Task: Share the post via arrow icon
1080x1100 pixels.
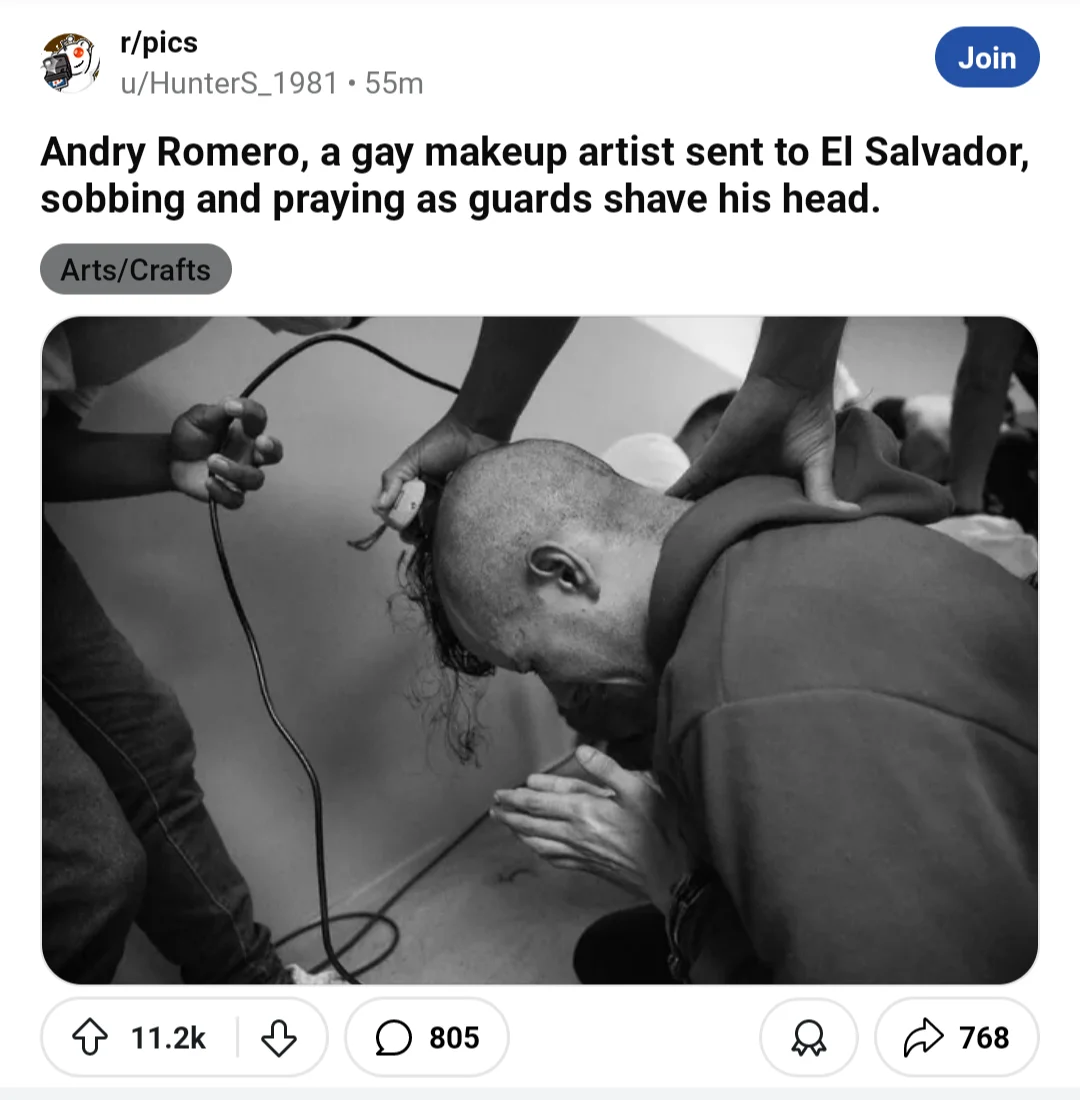Action: [924, 1037]
